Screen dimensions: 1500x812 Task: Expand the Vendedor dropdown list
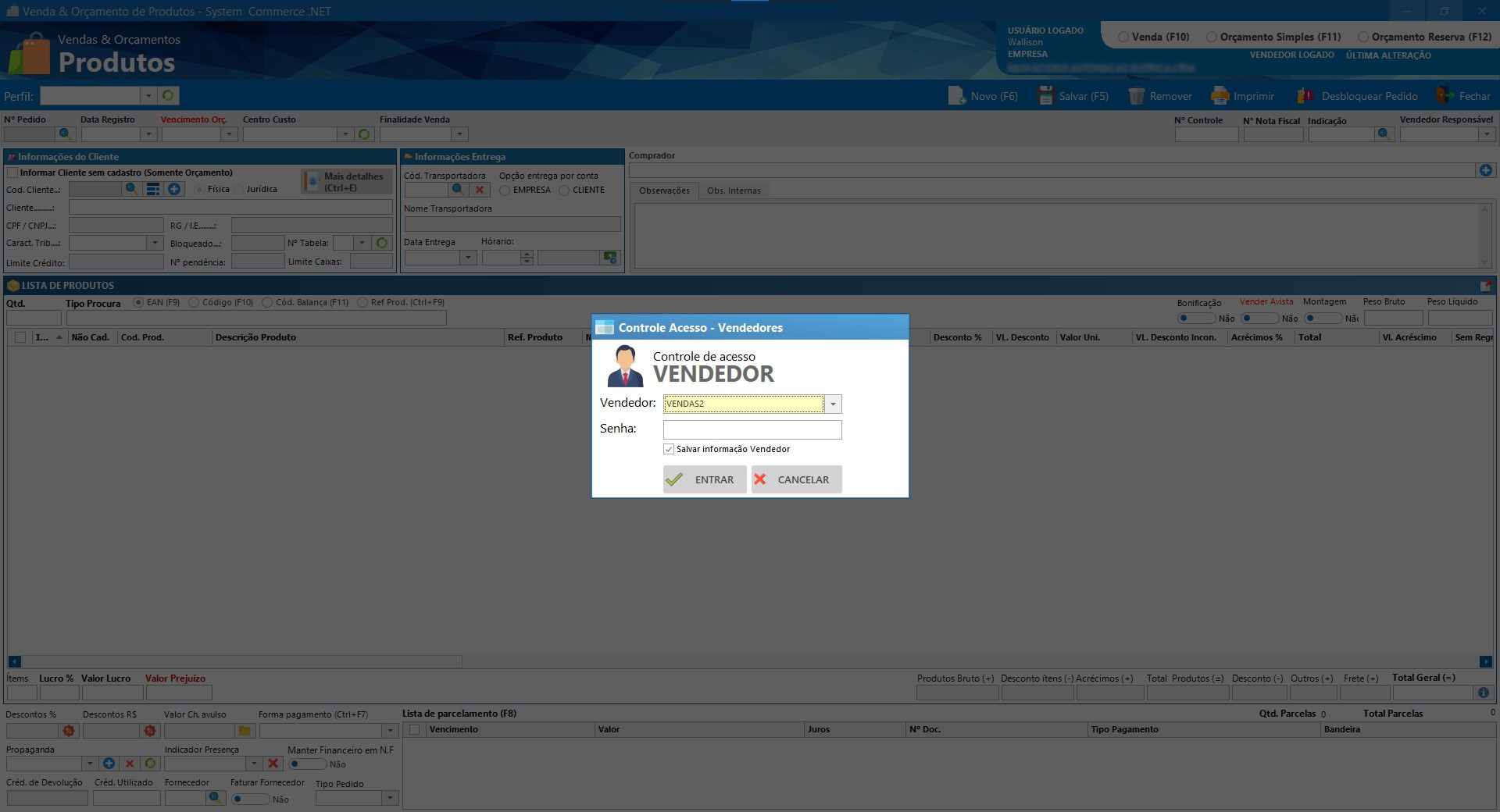[x=833, y=404]
